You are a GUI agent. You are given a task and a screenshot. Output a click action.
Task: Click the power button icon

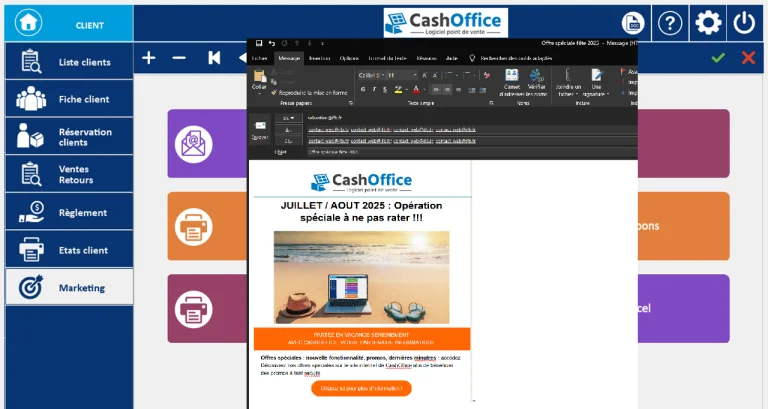pyautogui.click(x=744, y=22)
